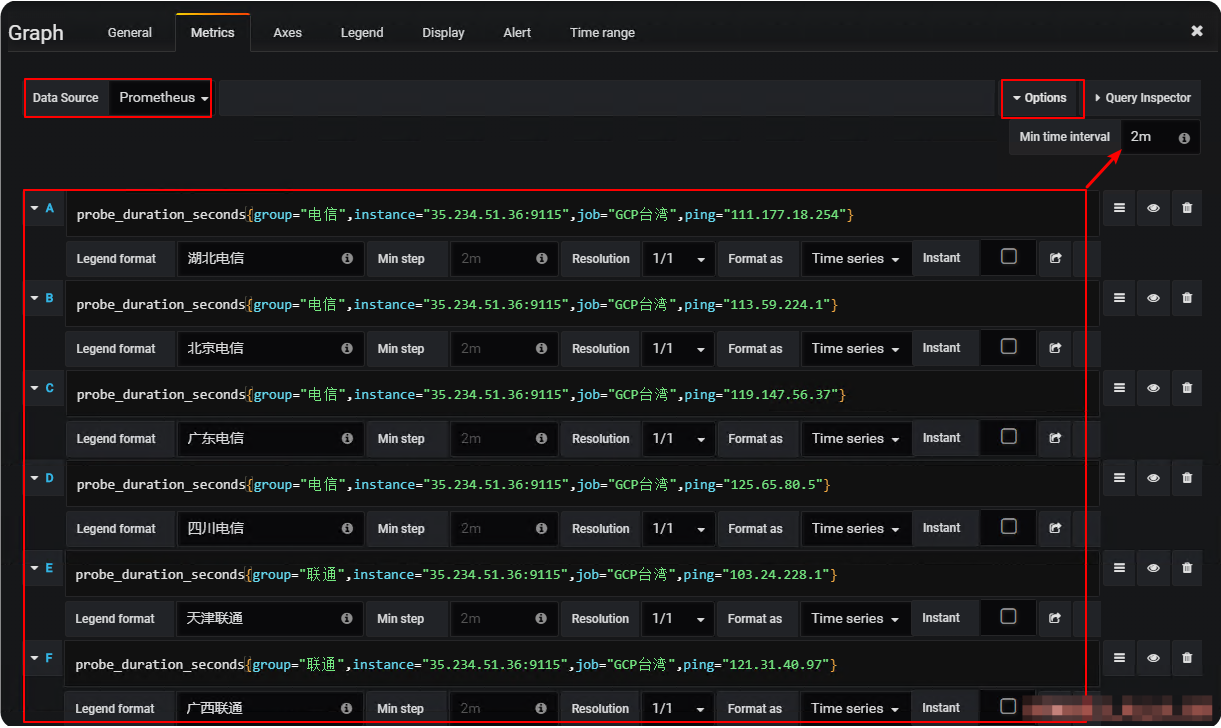Open the Alert tab
1221x728 pixels.
pyautogui.click(x=517, y=32)
